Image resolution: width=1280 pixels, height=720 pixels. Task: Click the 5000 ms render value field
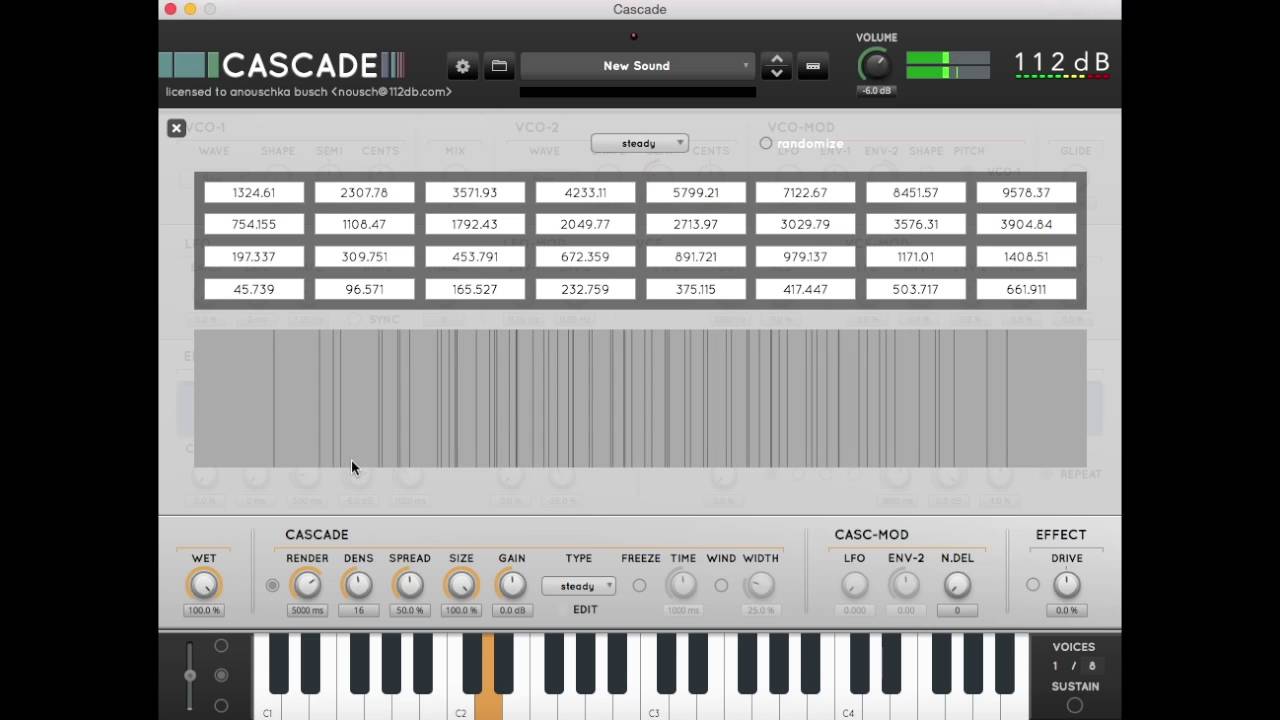307,610
